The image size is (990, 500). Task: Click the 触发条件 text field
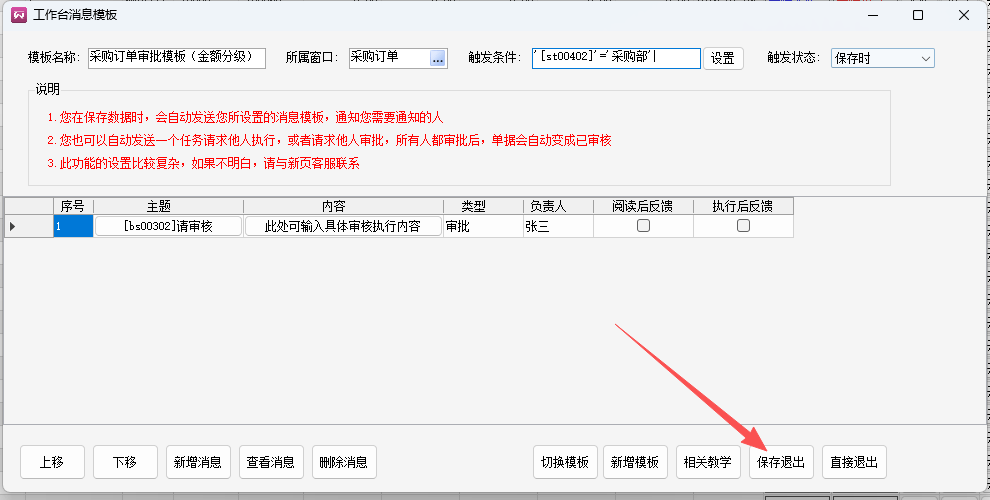[x=616, y=58]
